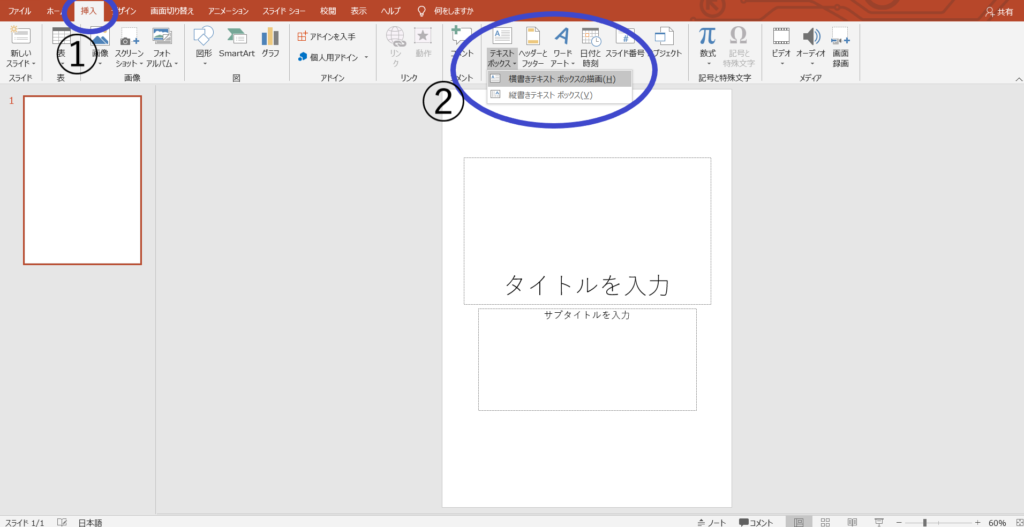This screenshot has height=527, width=1024.
Task: Select slide 1 thumbnail in pane
Action: (x=82, y=180)
